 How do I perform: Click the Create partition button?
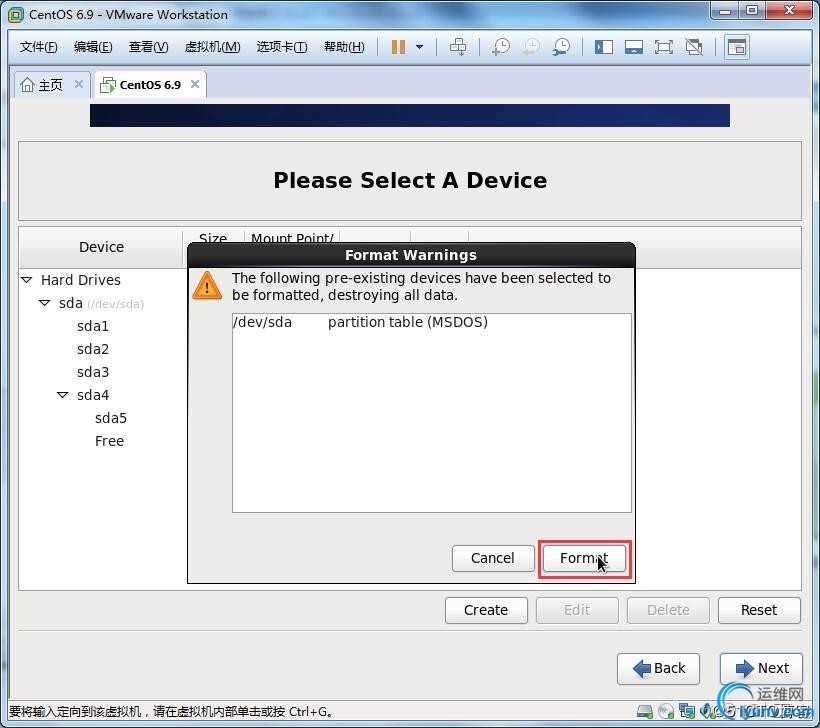point(486,610)
